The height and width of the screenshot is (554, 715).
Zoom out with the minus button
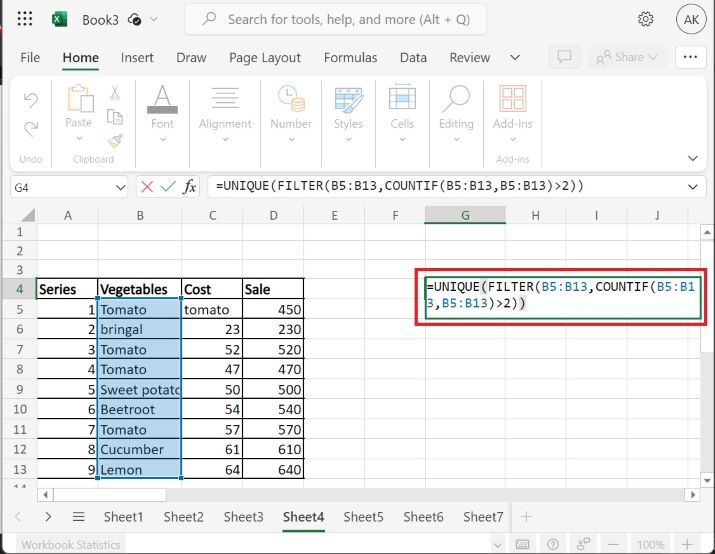click(x=613, y=544)
